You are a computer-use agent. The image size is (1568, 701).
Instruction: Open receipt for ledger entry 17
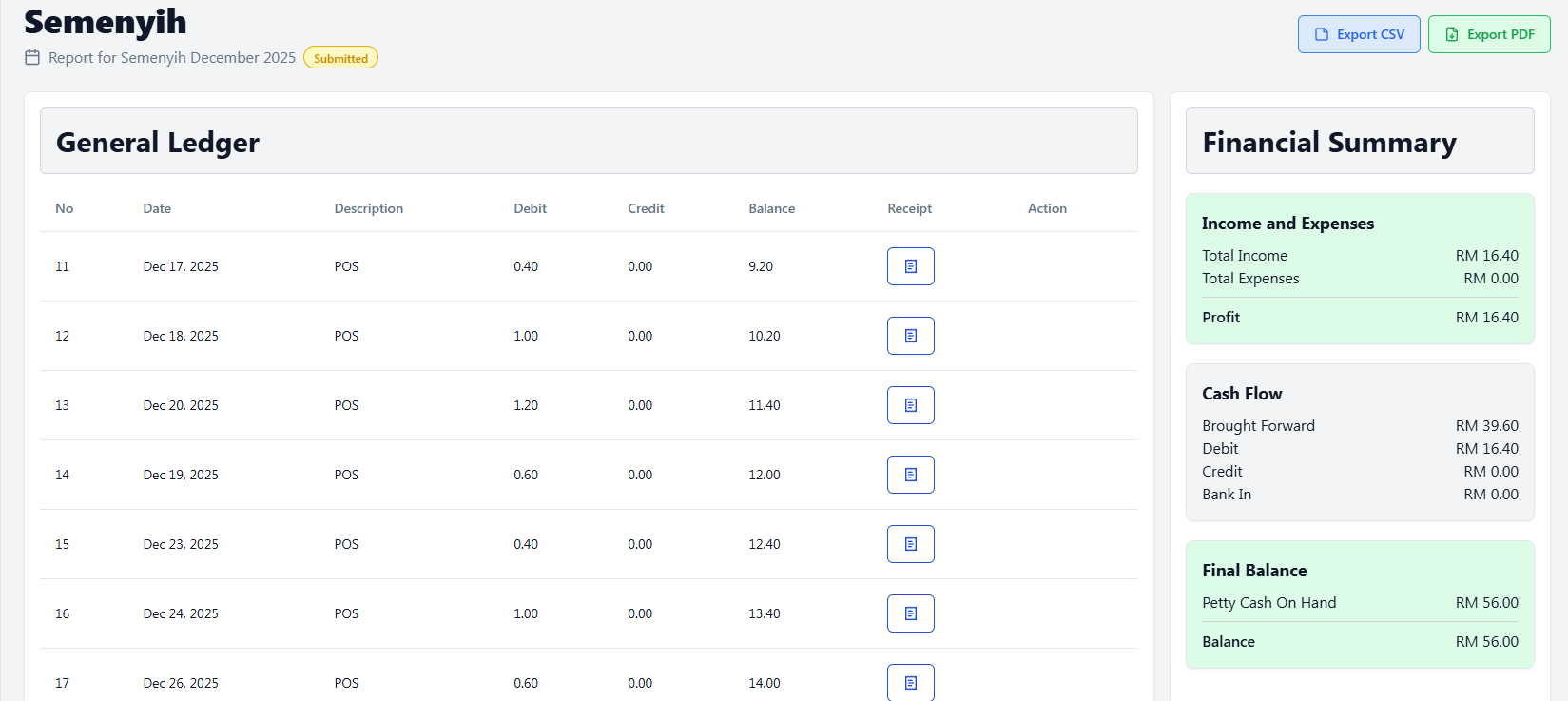click(x=910, y=682)
